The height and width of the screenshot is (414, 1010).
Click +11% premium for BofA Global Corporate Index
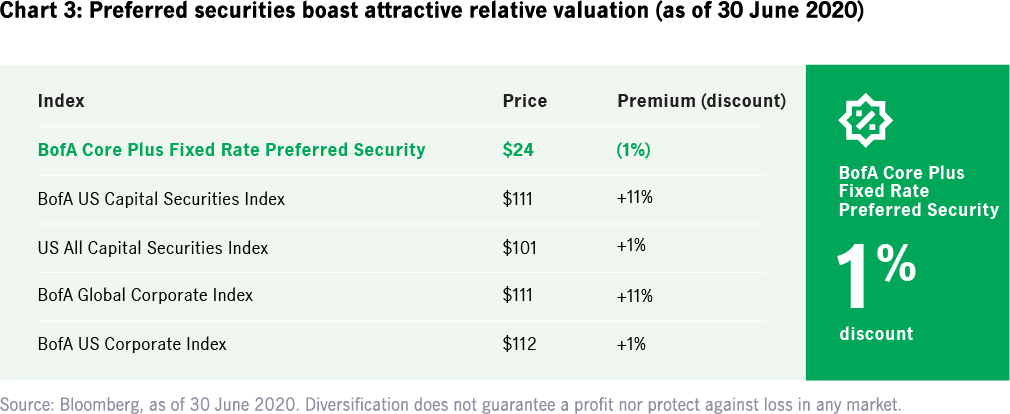(635, 295)
